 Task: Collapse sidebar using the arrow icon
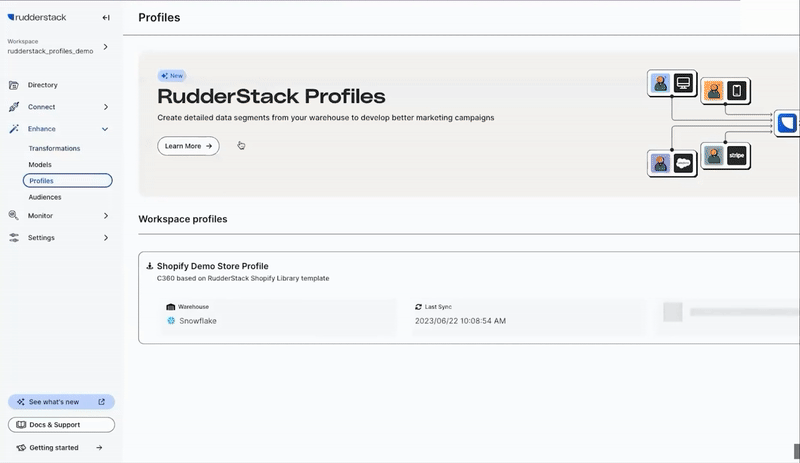pyautogui.click(x=106, y=18)
